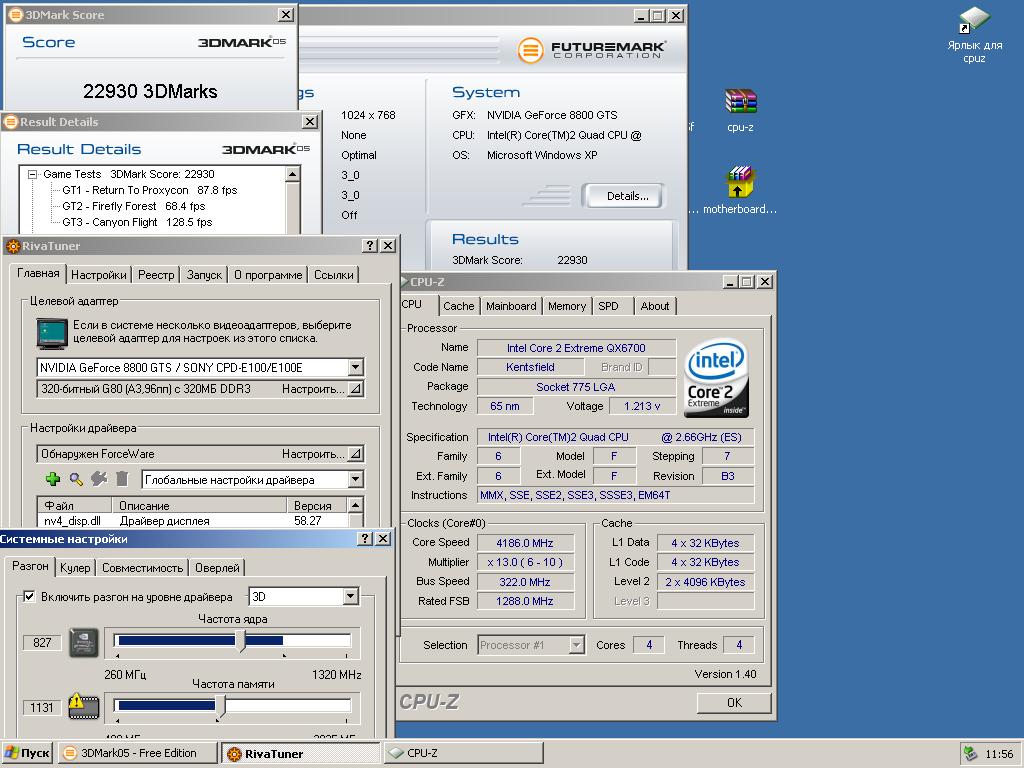This screenshot has height=768, width=1024.
Task: Click the monitor icon in target adapter group
Action: [52, 334]
